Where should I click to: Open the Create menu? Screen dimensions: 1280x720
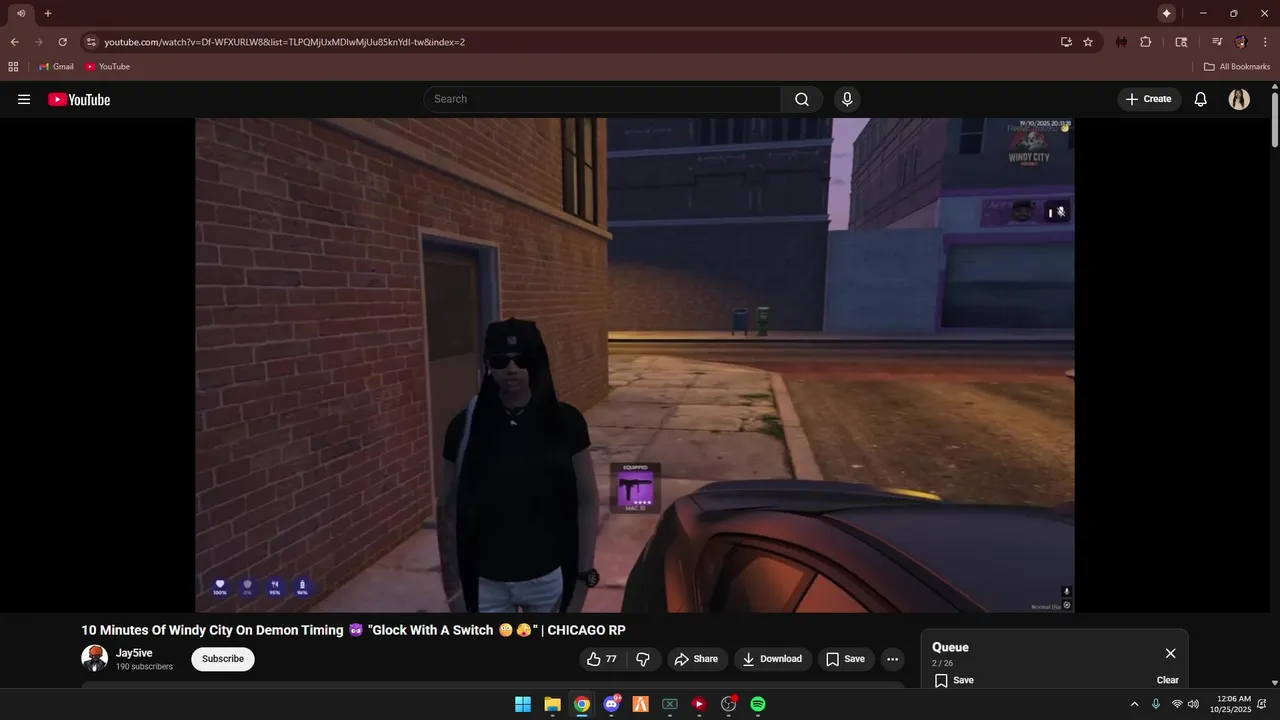coord(1149,99)
